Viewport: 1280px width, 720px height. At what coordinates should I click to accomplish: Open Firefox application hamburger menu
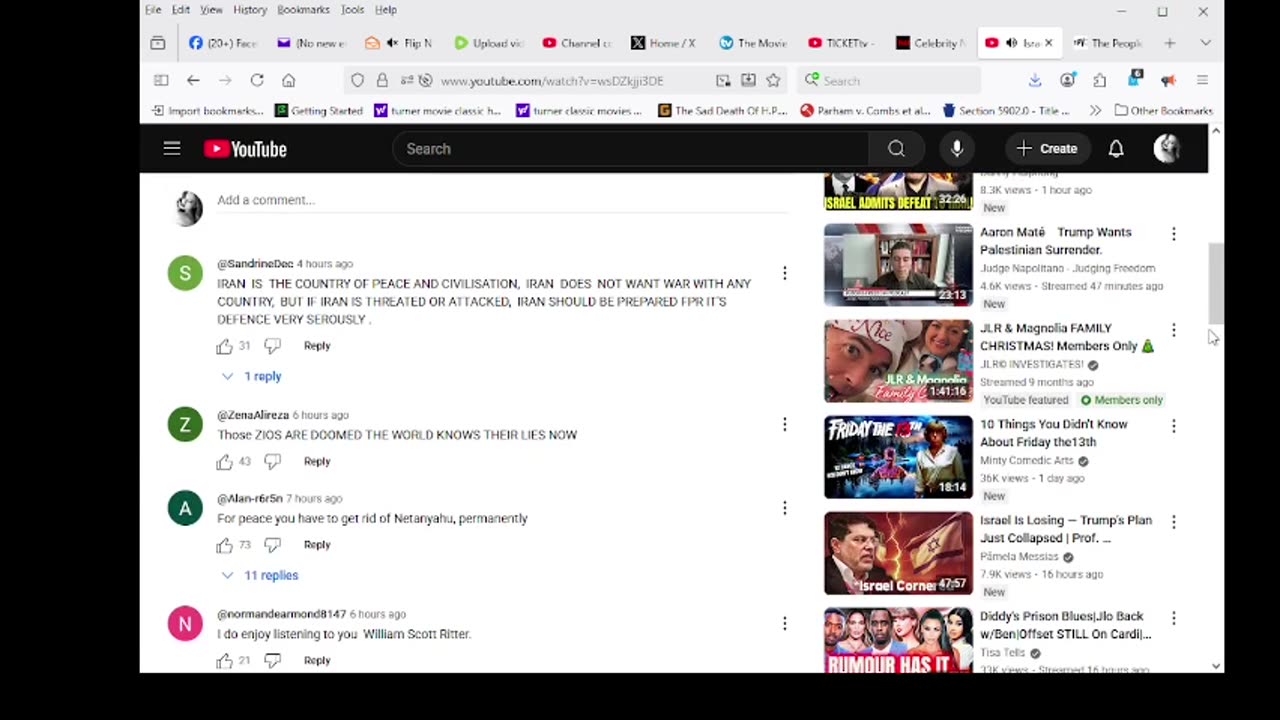tap(1203, 81)
